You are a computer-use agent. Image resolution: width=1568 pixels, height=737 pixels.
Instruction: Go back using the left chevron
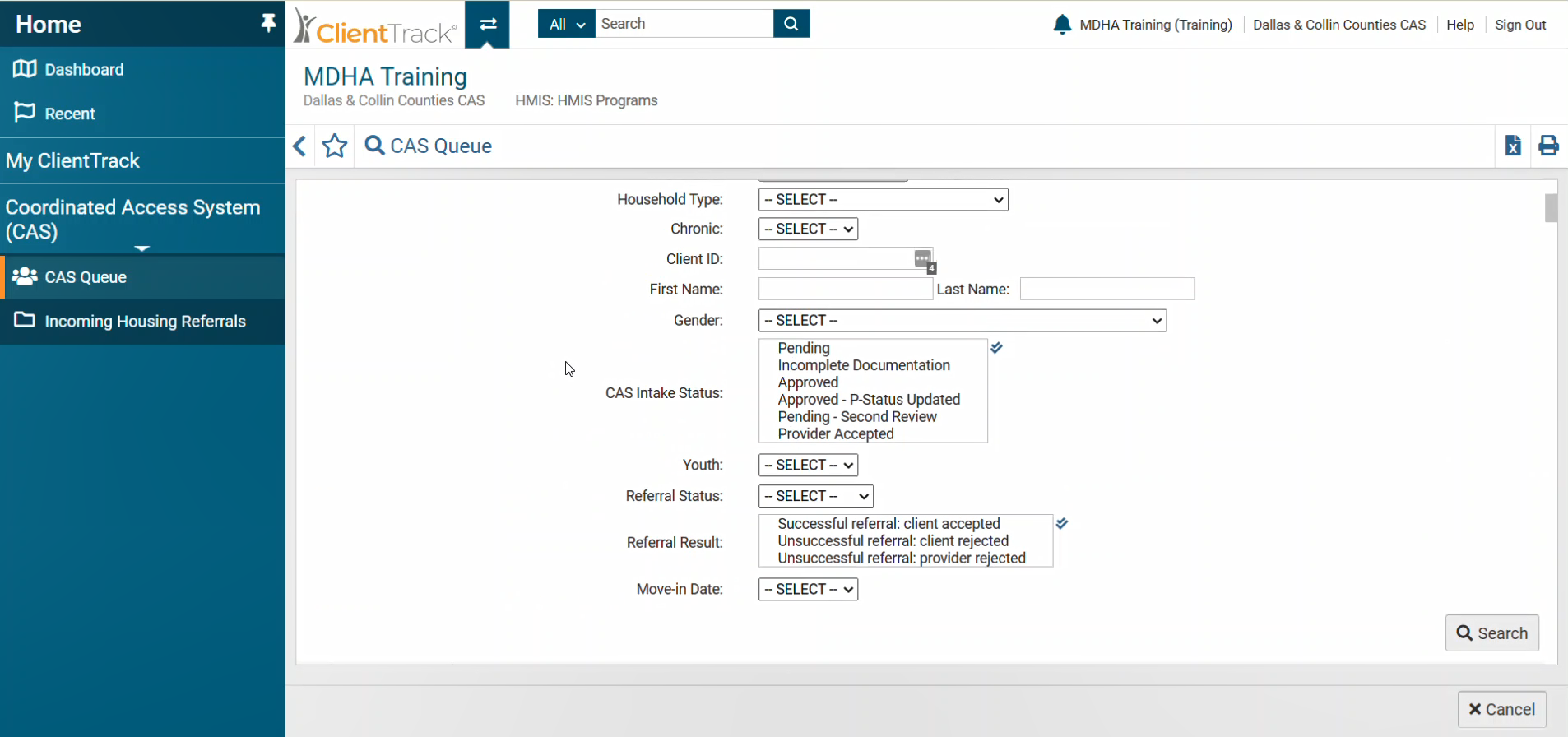pyautogui.click(x=300, y=146)
